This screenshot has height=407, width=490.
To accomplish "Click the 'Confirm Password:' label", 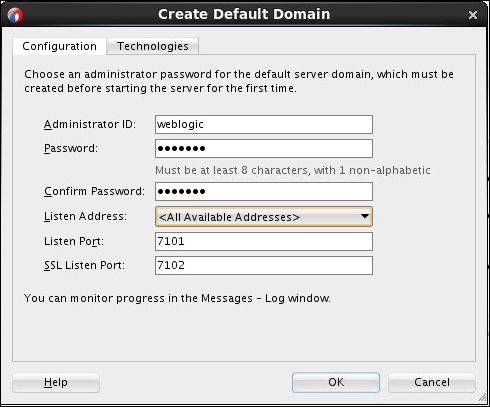I will coord(94,191).
